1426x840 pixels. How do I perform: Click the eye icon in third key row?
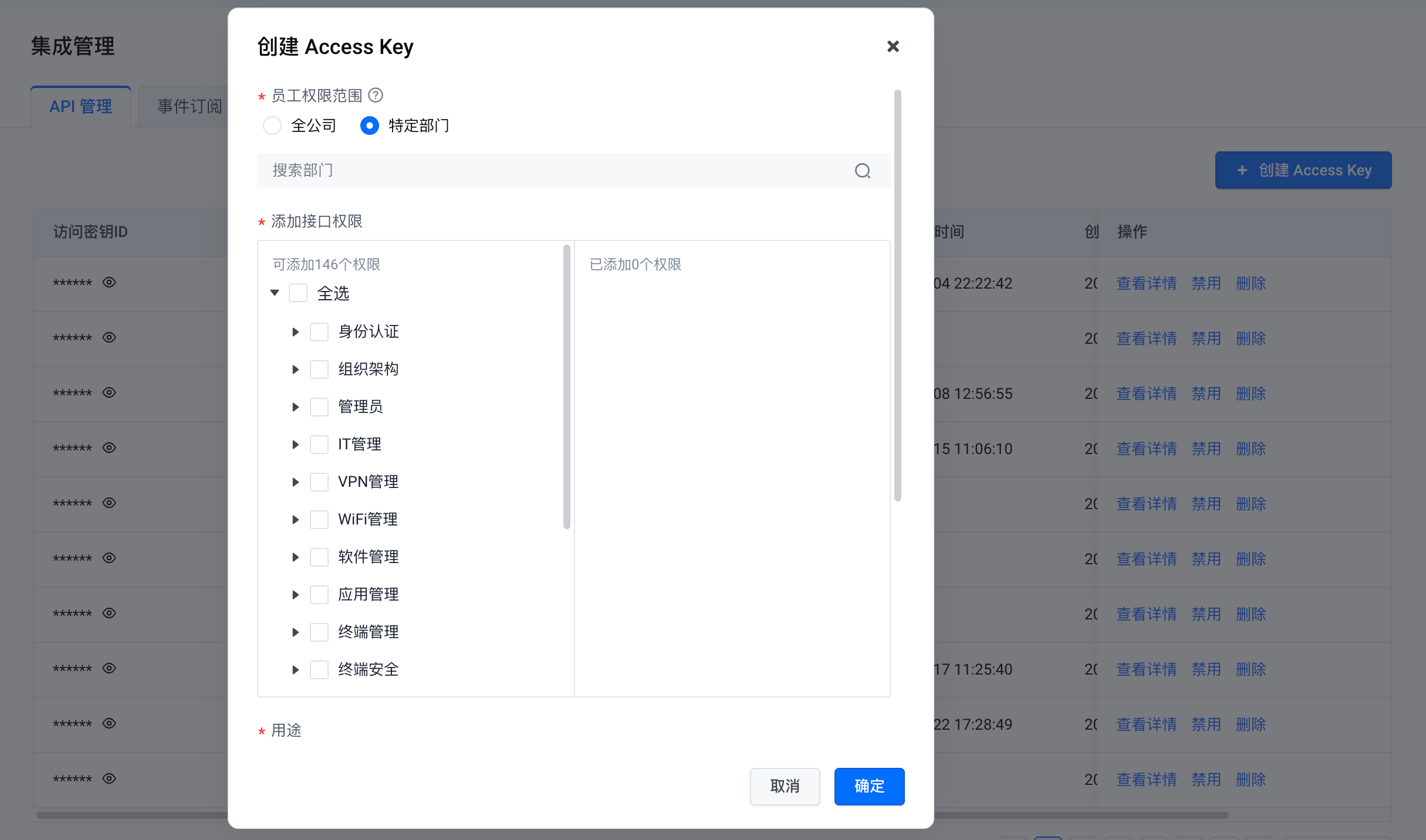tap(109, 392)
